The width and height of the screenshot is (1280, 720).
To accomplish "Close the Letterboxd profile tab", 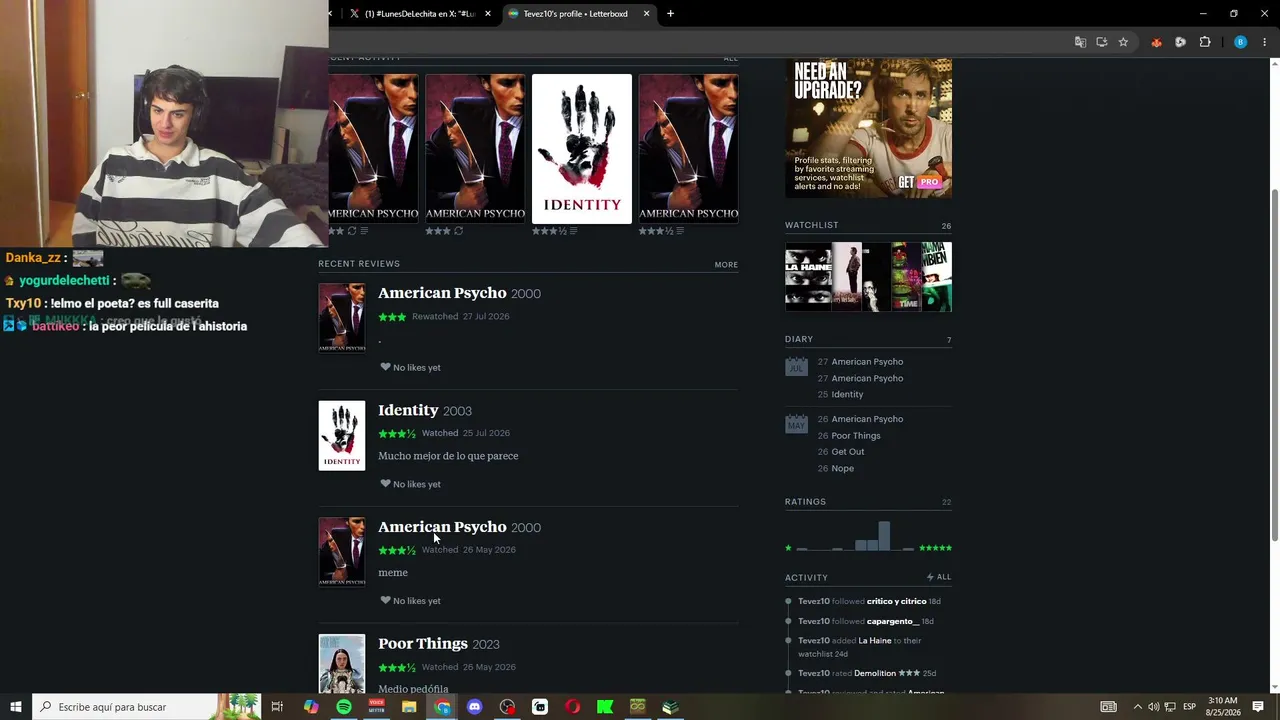I will click(x=646, y=14).
